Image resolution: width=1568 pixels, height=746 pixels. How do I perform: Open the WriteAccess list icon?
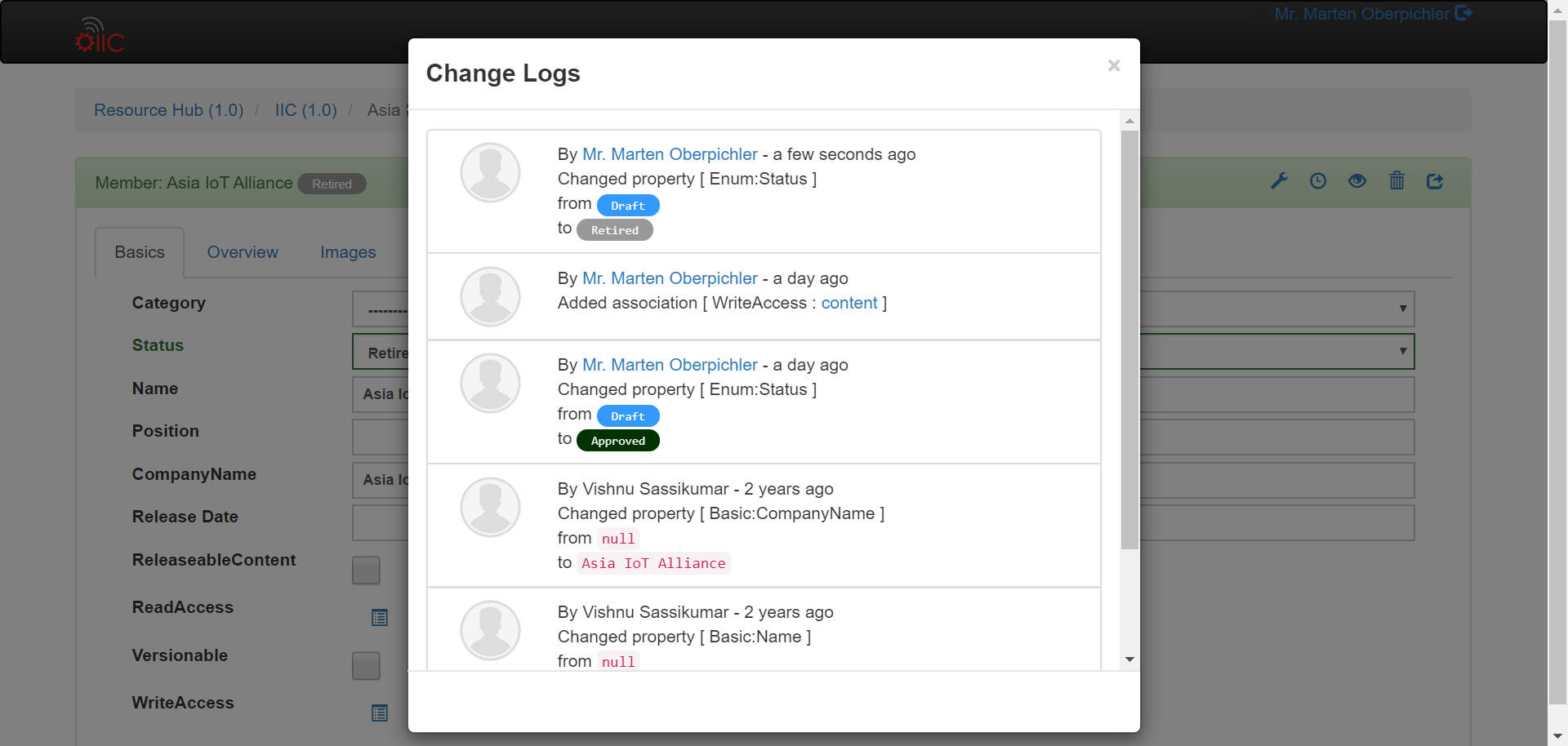(x=380, y=713)
